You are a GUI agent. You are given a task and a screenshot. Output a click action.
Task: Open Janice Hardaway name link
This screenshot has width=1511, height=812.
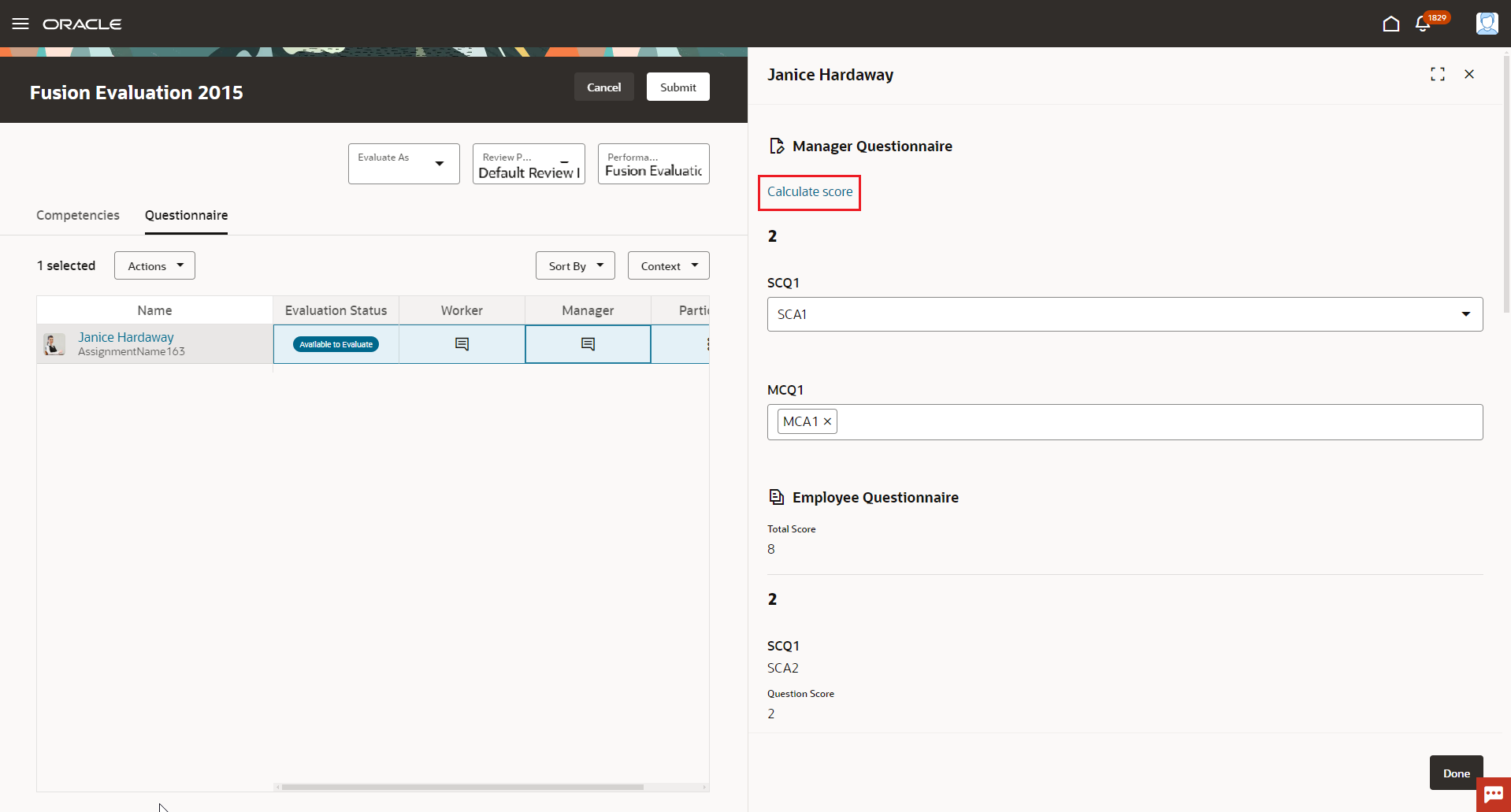(126, 337)
